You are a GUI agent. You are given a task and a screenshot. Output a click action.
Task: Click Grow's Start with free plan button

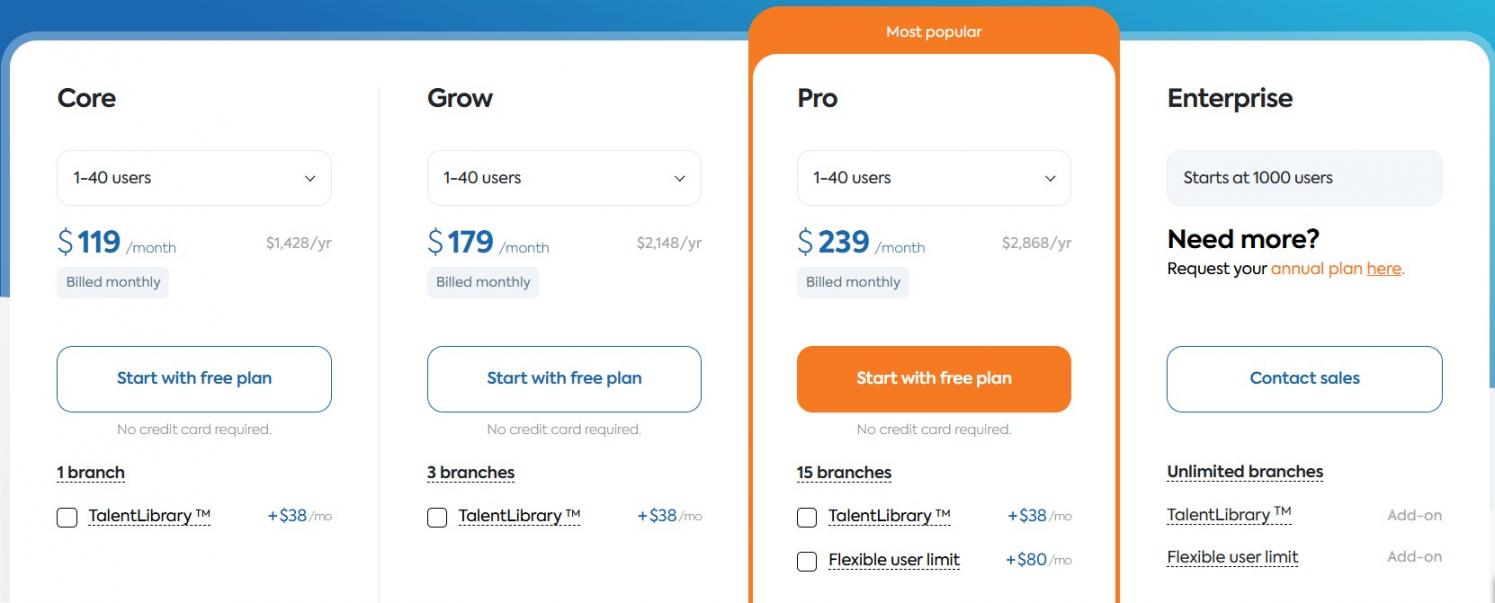point(564,379)
